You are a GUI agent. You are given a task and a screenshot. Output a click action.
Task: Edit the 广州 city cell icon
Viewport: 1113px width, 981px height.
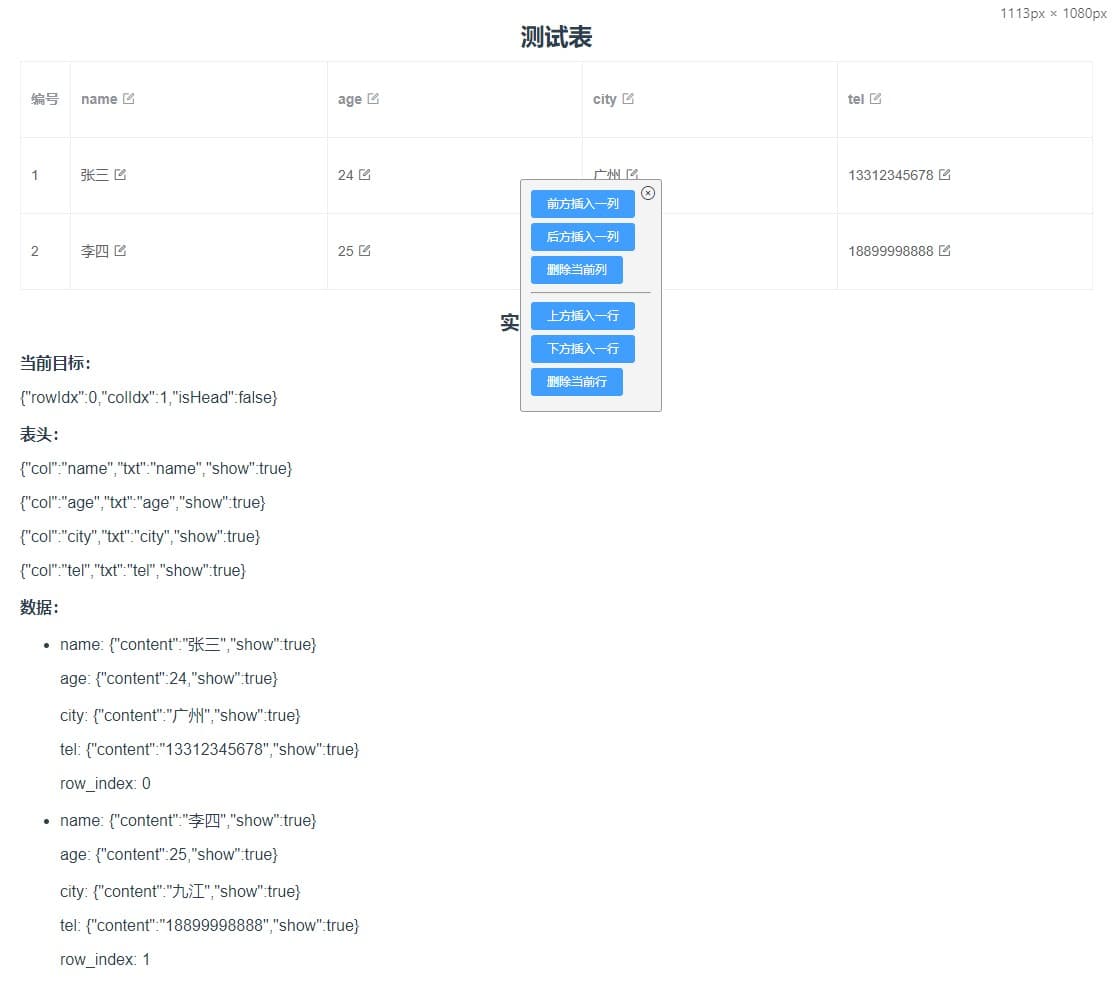pos(632,174)
